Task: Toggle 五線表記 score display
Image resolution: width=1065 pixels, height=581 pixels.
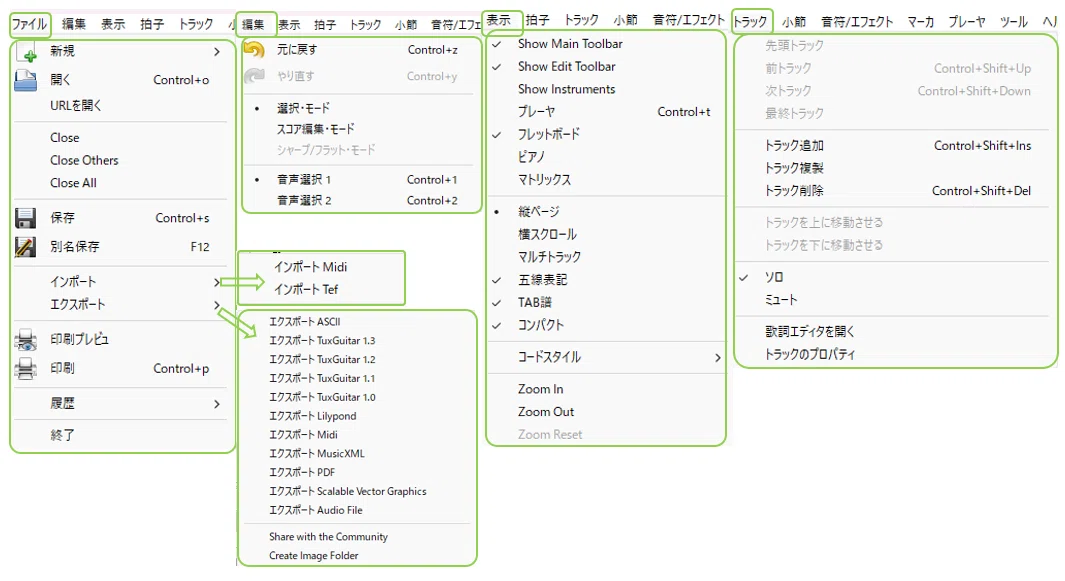Action: [x=542, y=280]
